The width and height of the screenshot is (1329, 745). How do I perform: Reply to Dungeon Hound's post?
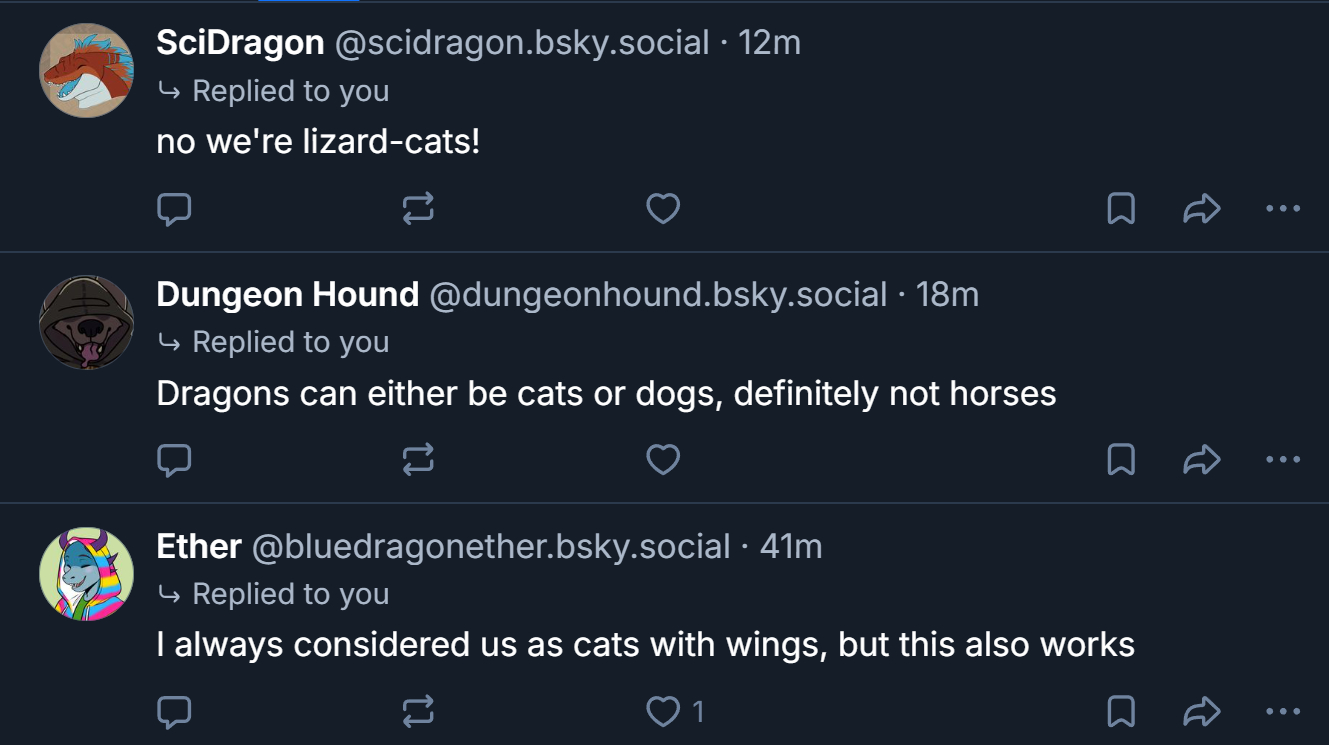click(175, 459)
